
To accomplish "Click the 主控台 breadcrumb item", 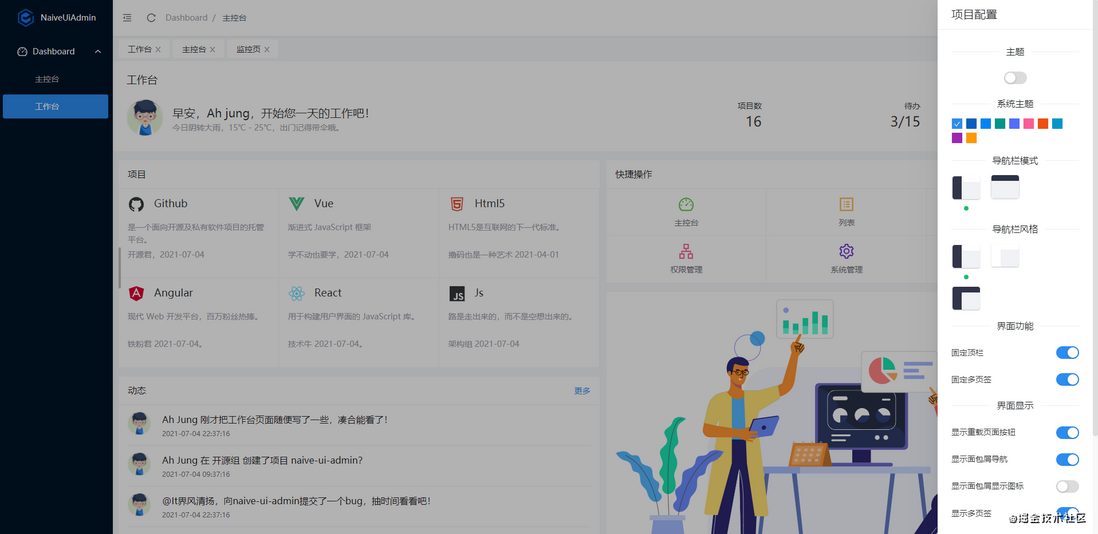I will [x=235, y=17].
